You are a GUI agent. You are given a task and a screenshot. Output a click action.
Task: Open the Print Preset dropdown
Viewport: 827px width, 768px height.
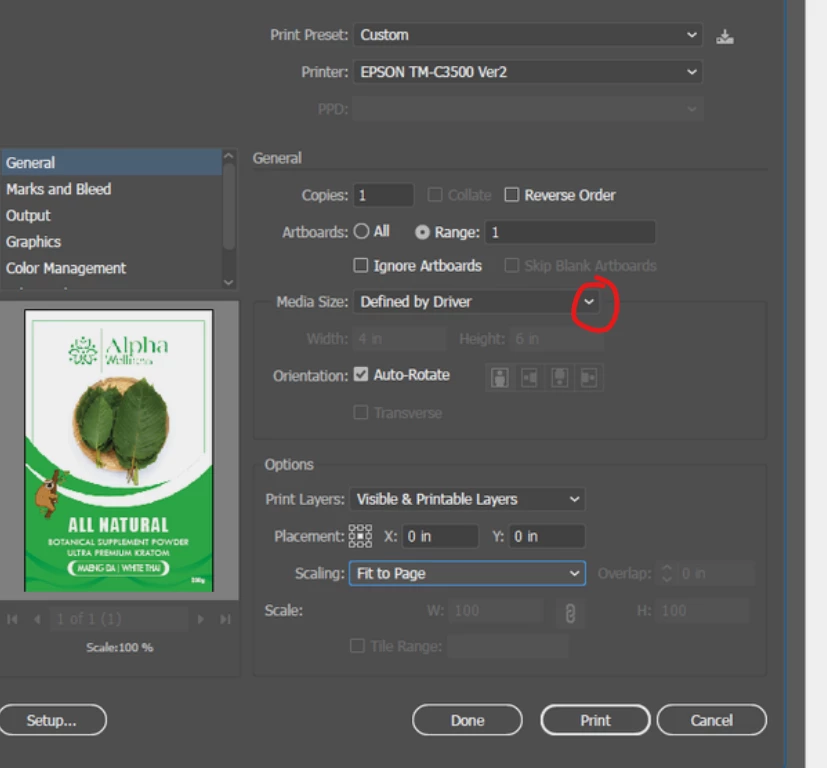click(x=527, y=35)
